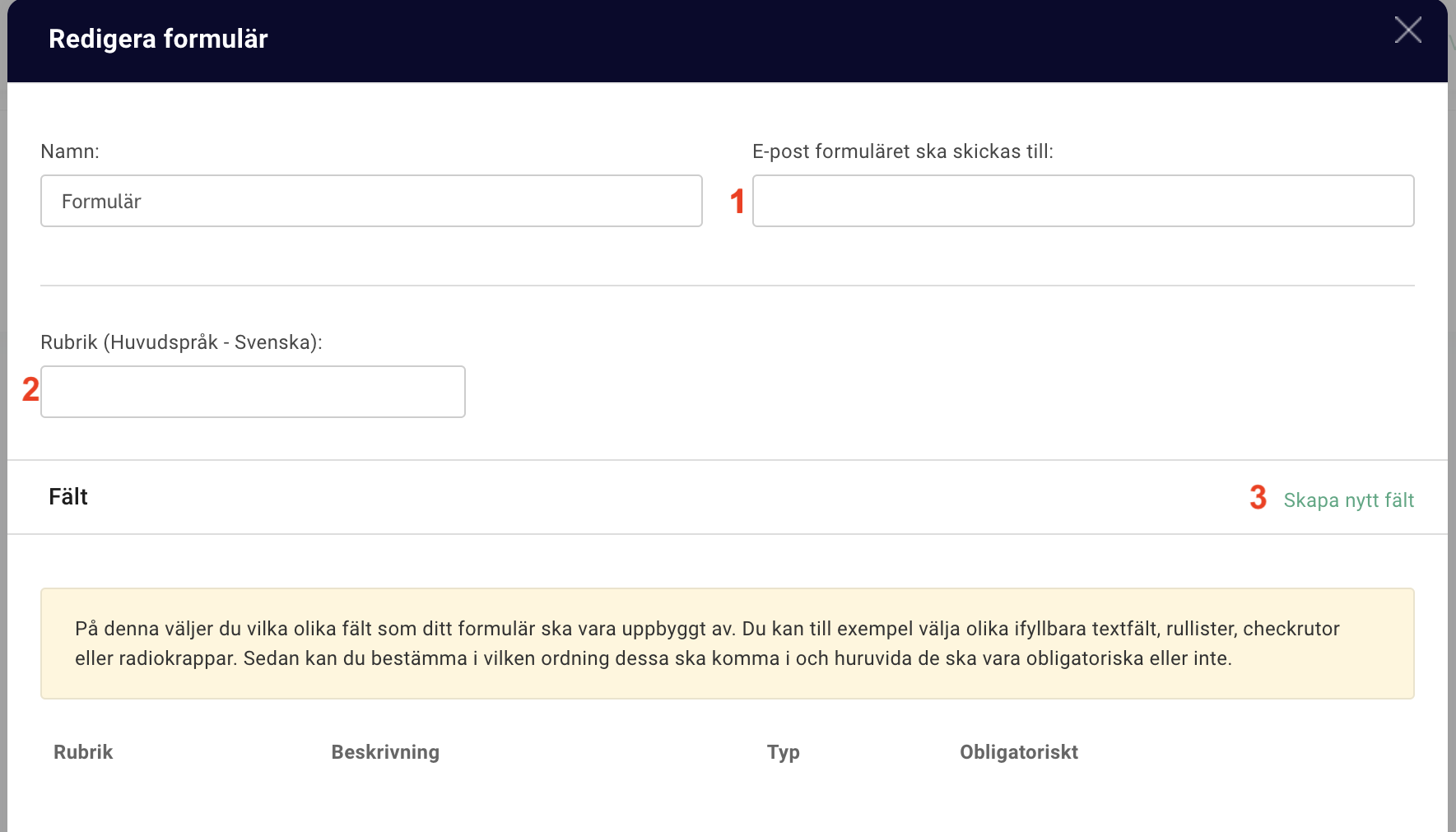1456x832 pixels.
Task: Click the Fält section heading
Action: [x=68, y=497]
